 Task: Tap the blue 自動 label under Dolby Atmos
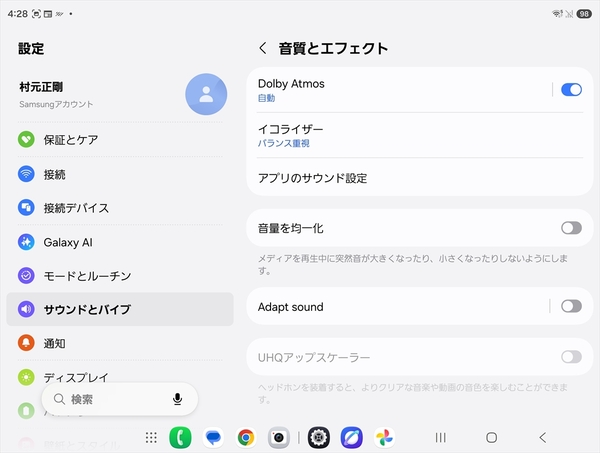[266, 98]
